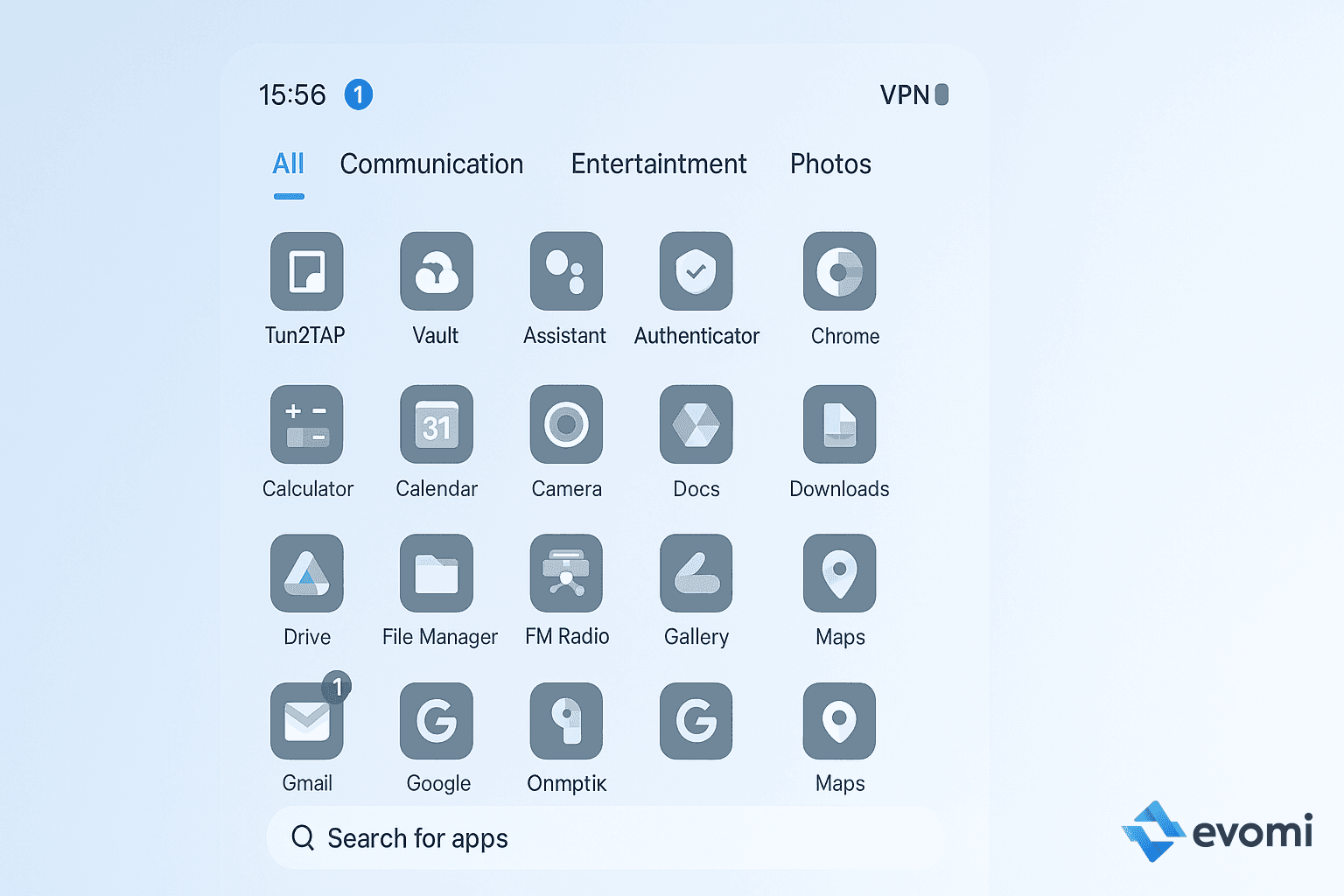Open the Downloads app
The height and width of the screenshot is (896, 1344).
tap(839, 424)
